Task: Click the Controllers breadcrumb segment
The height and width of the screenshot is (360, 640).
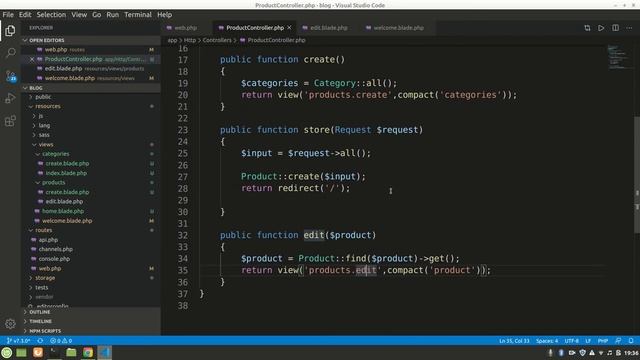Action: 217,40
